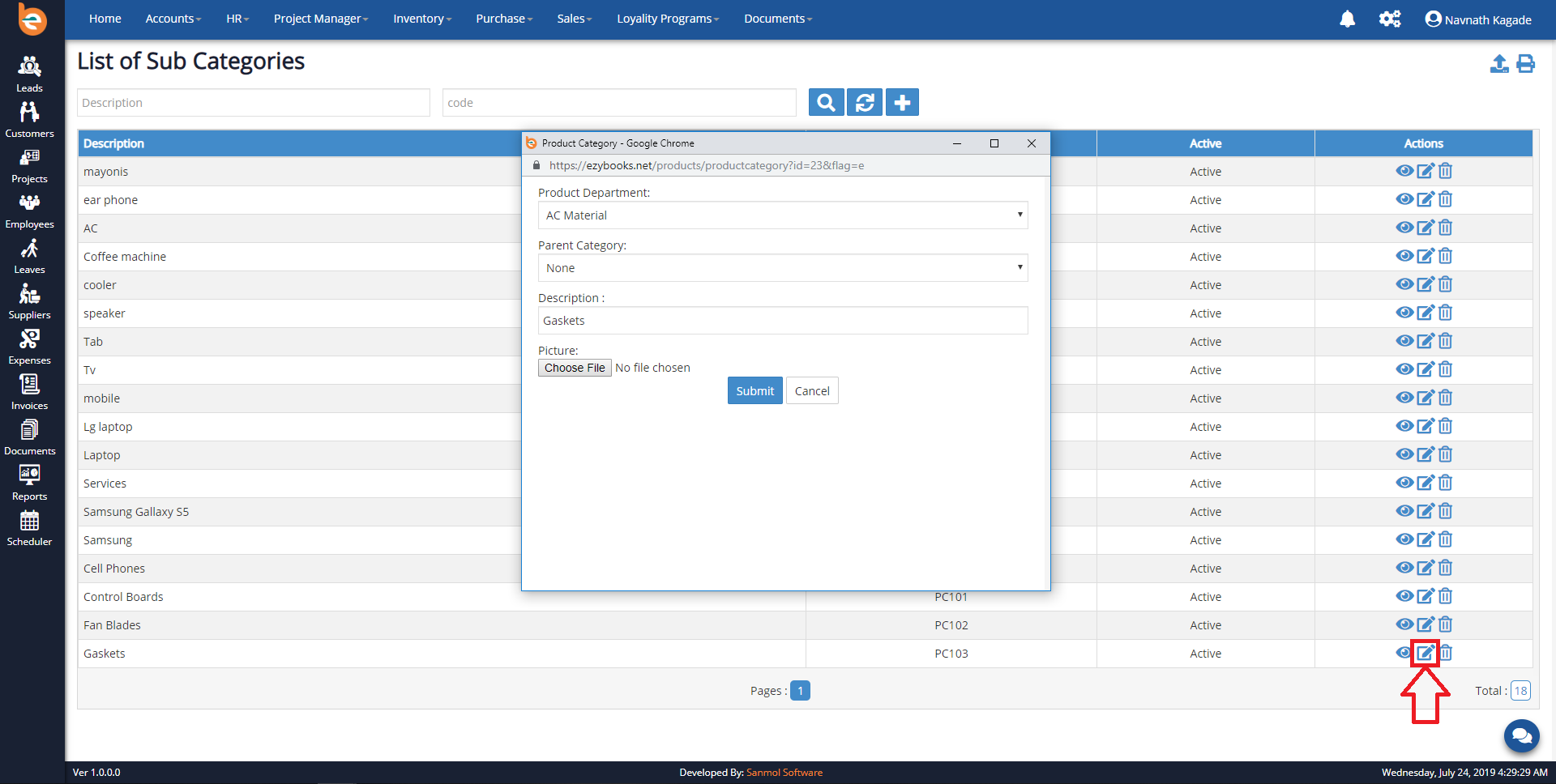This screenshot has height=784, width=1556.
Task: Click the popup address bar URL
Action: (707, 165)
